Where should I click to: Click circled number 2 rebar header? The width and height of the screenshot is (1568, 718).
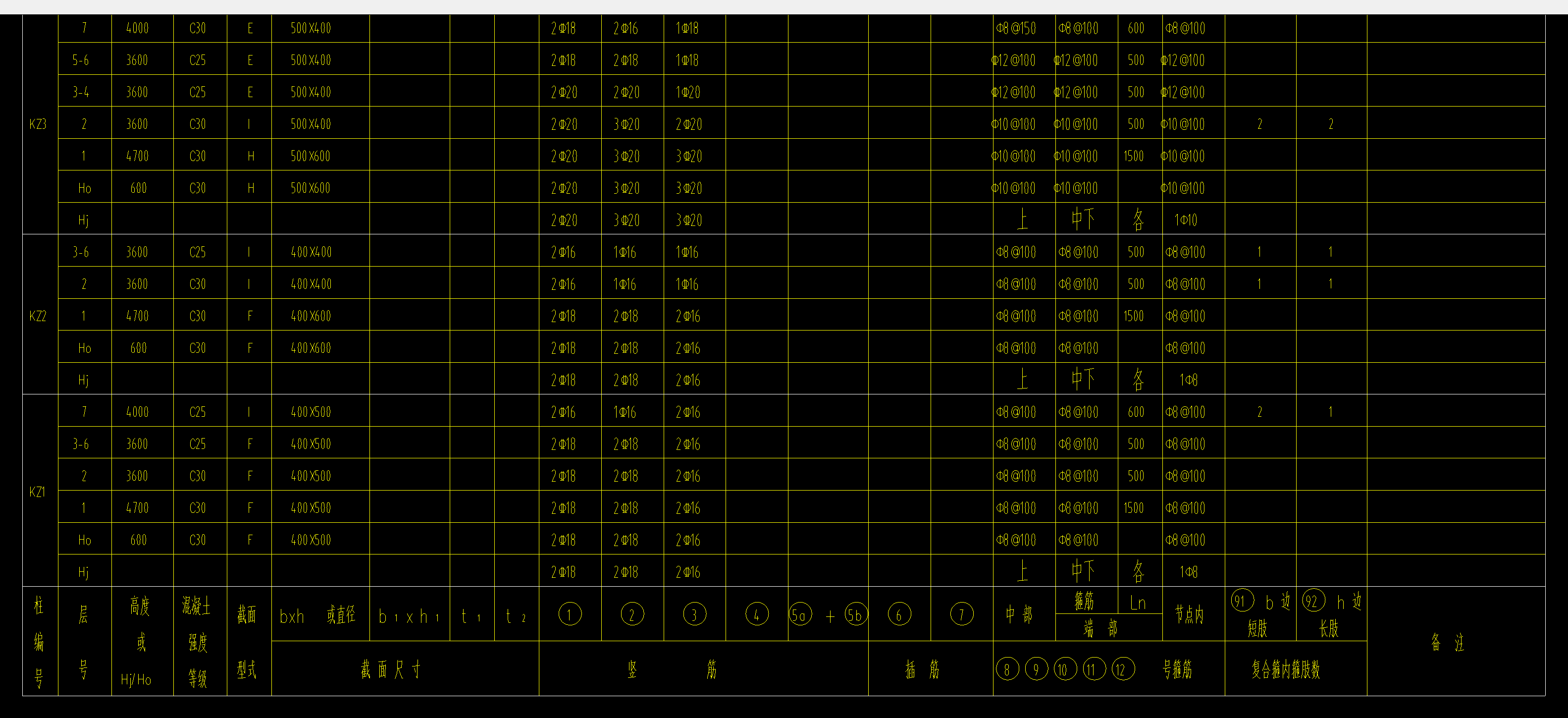click(632, 614)
